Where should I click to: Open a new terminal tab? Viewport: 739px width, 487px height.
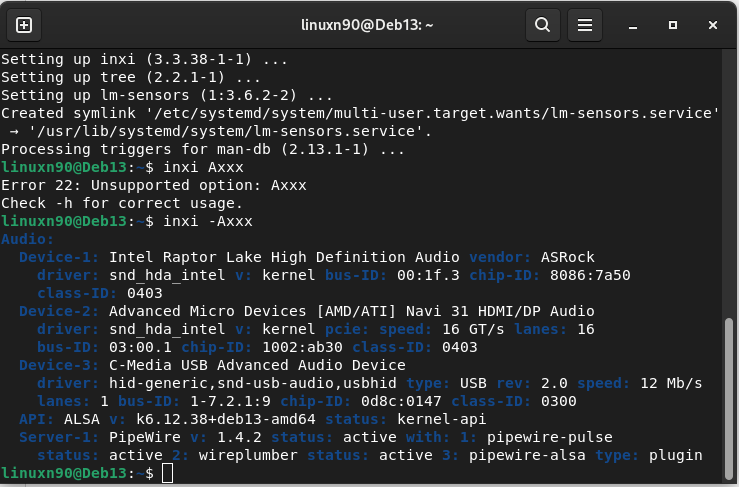[24, 25]
